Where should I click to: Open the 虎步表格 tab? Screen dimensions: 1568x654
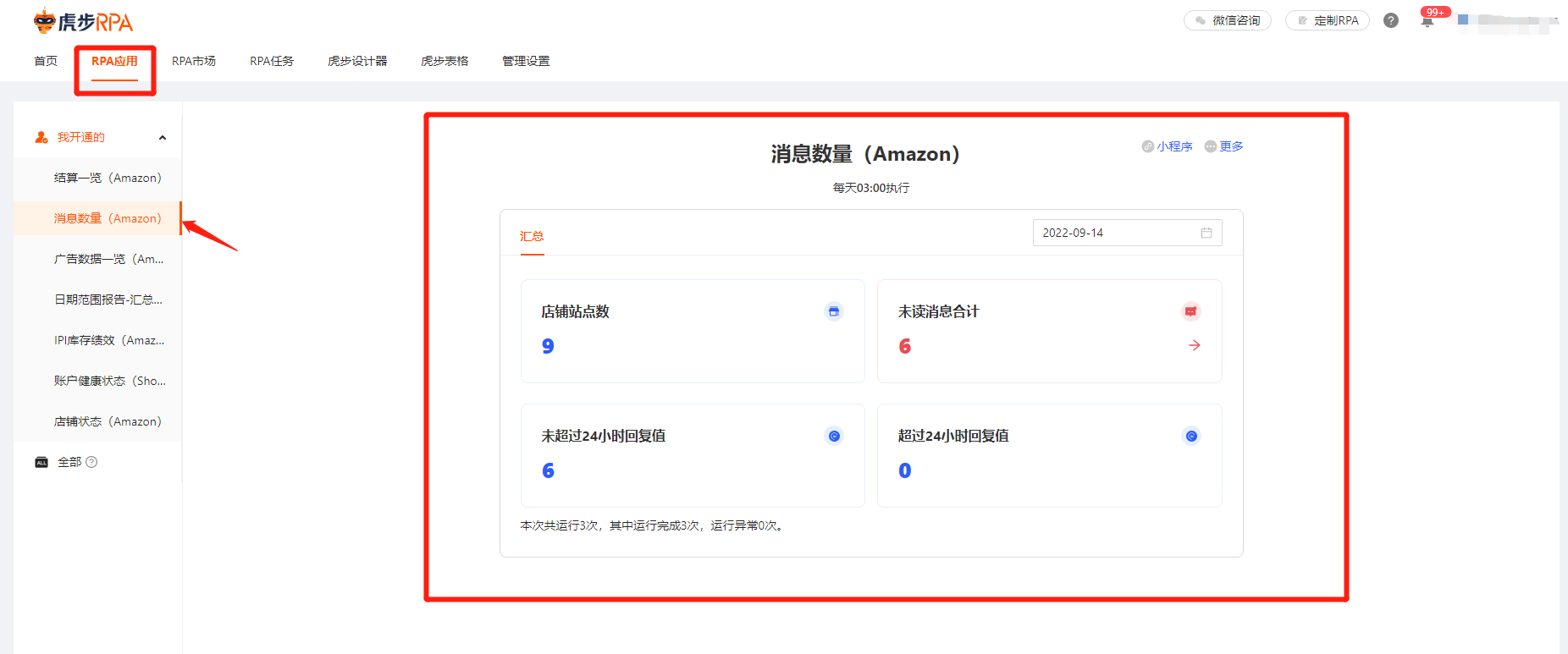pos(444,61)
